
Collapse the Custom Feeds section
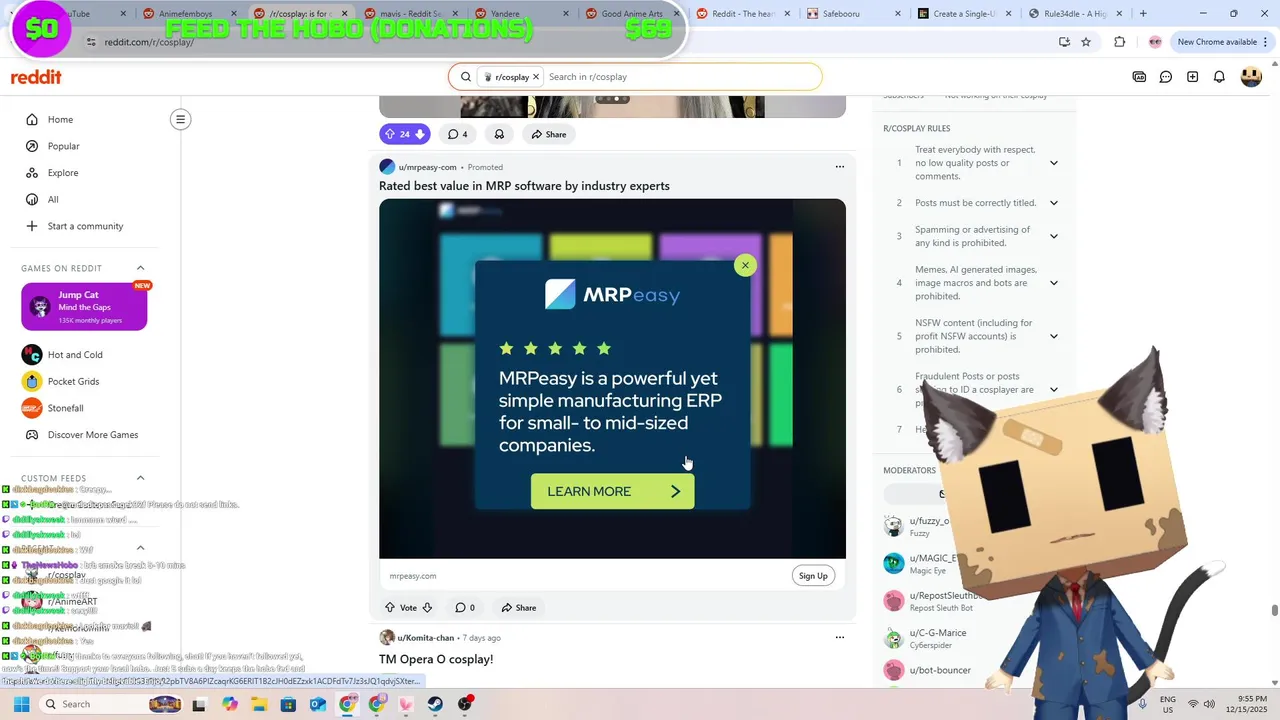pos(140,478)
